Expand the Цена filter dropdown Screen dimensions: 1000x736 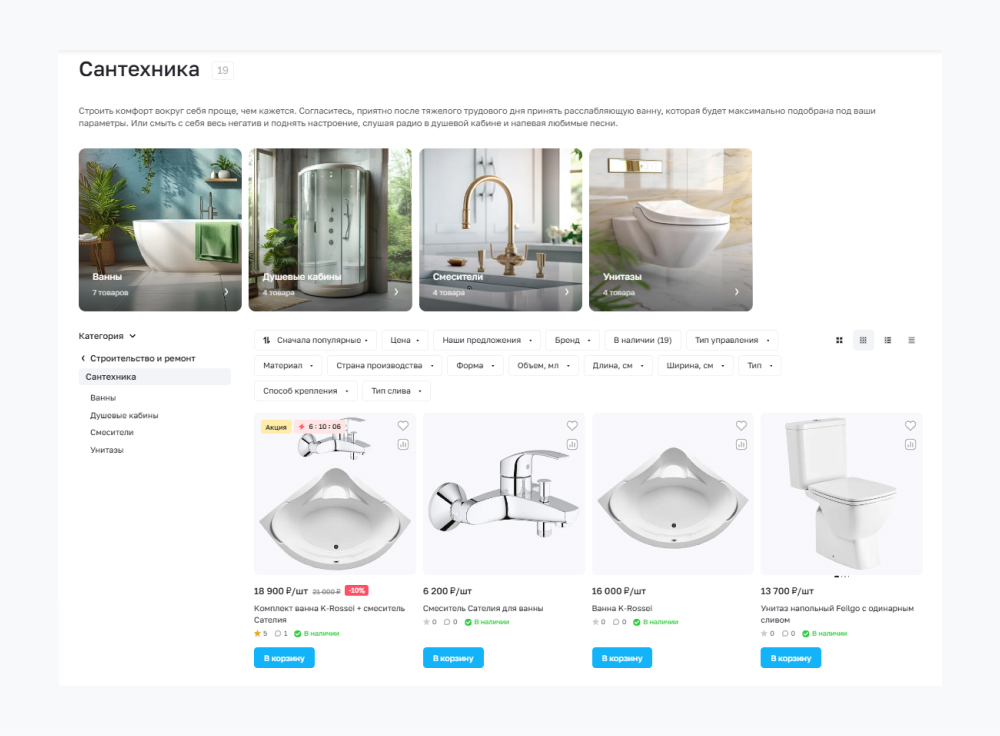pyautogui.click(x=405, y=340)
